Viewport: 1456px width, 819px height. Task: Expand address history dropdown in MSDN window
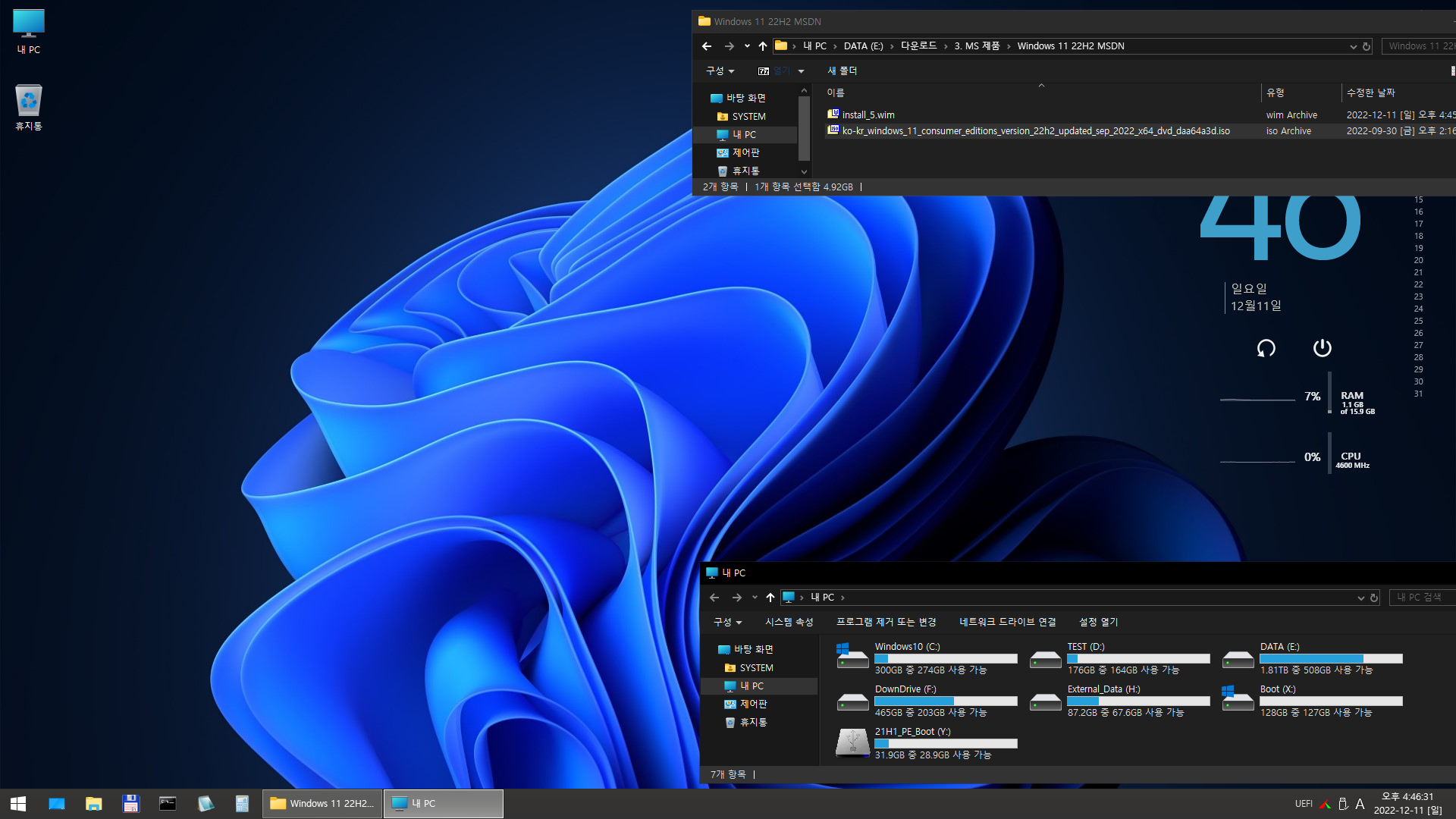1353,46
